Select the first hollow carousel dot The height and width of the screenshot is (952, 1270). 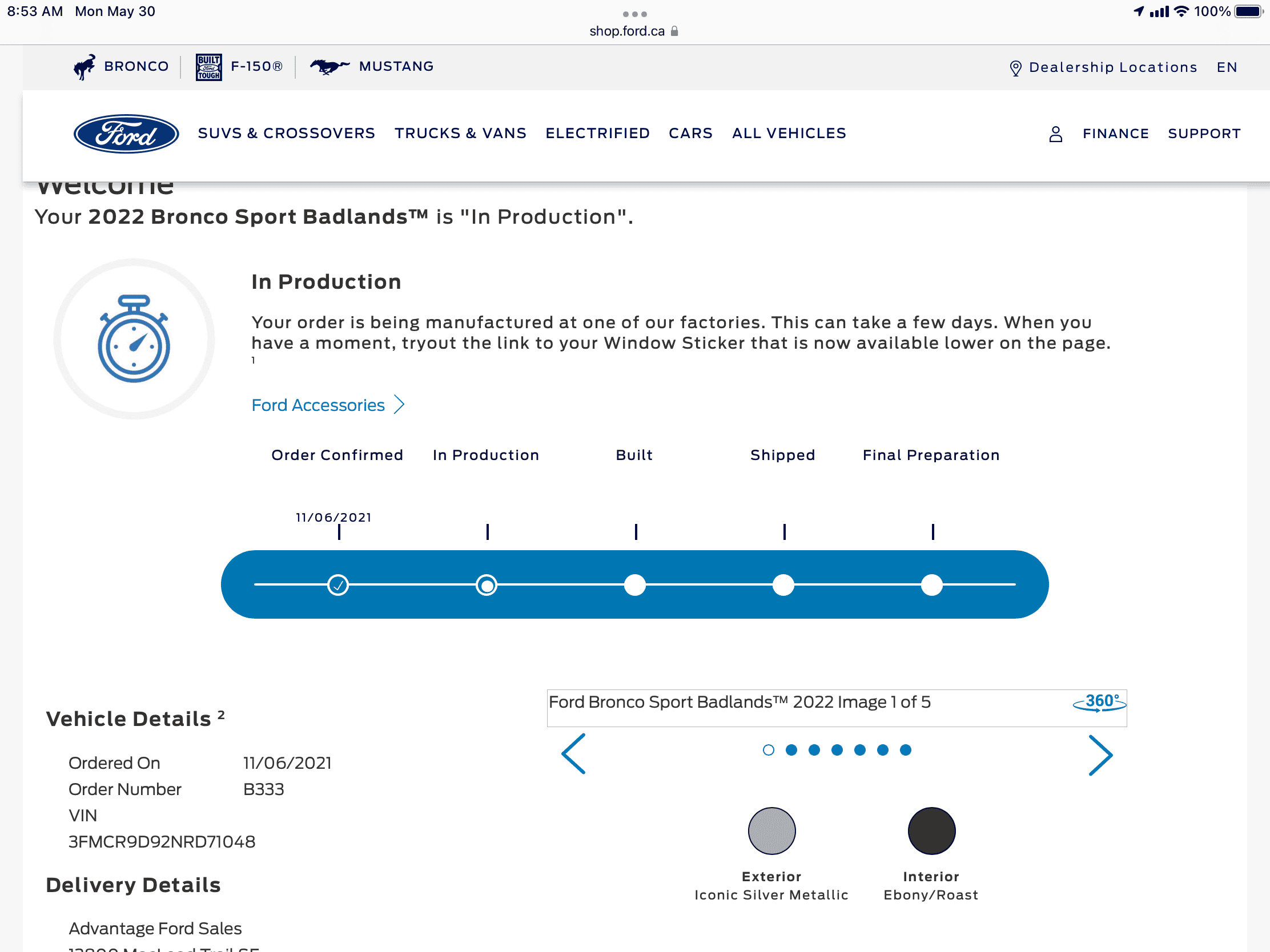pos(768,750)
